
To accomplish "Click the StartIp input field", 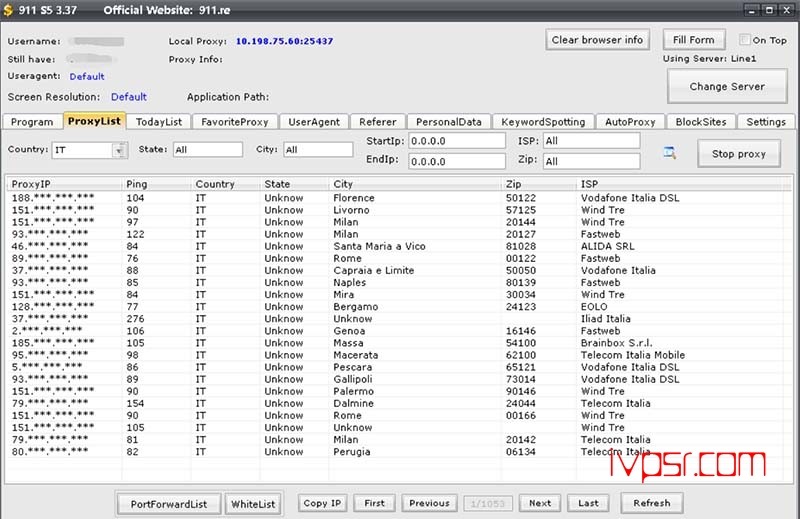I will (x=457, y=141).
